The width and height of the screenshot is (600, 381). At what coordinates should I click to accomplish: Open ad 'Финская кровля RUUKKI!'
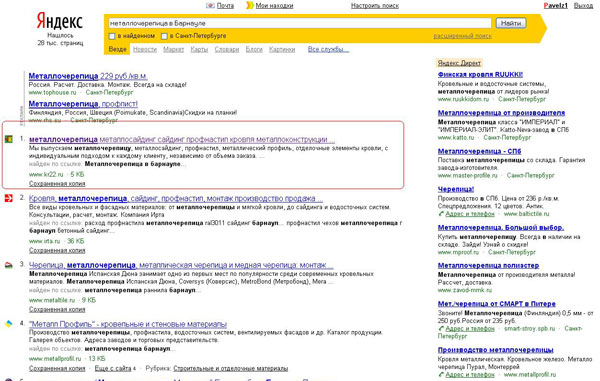click(x=480, y=75)
